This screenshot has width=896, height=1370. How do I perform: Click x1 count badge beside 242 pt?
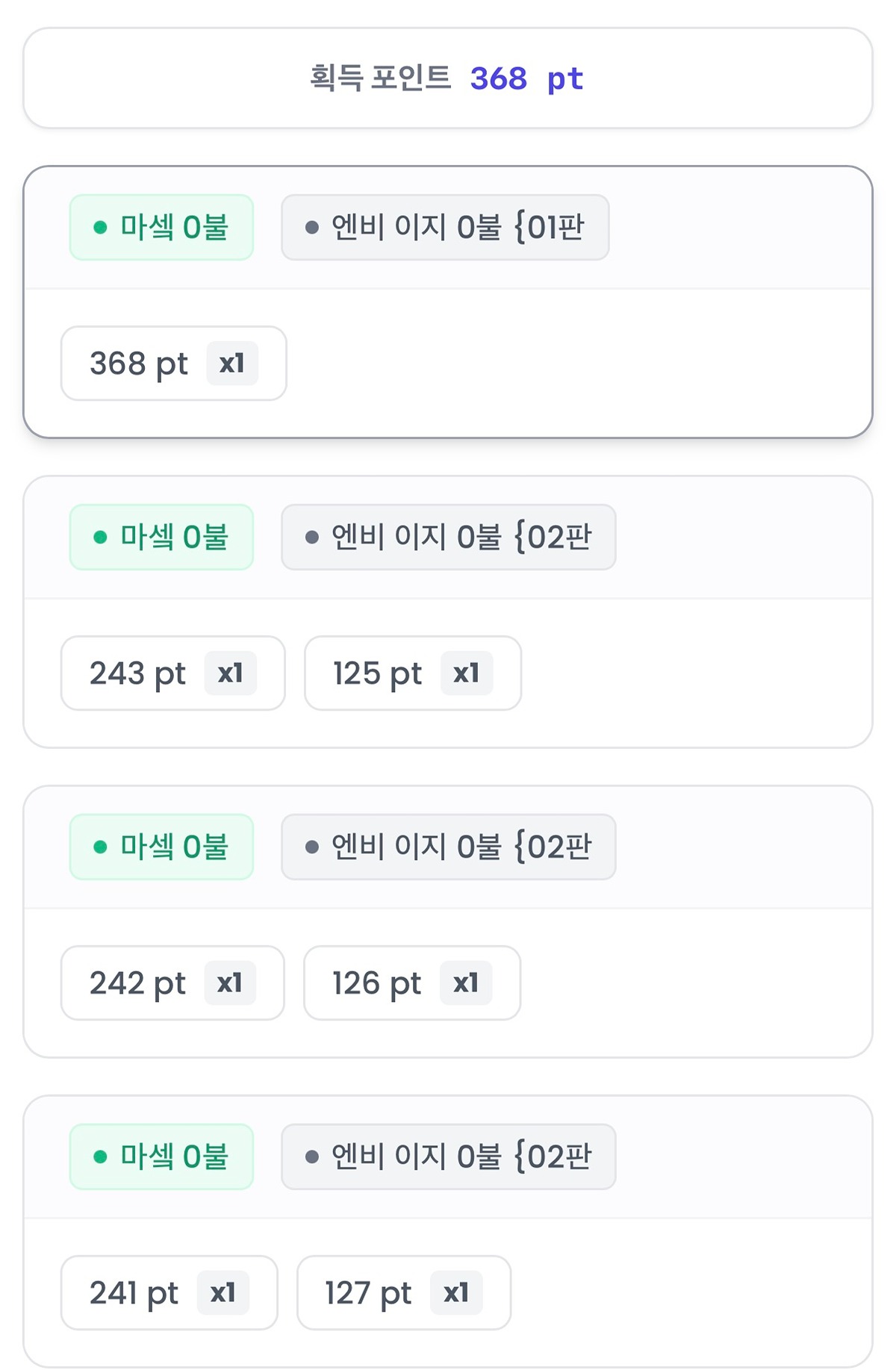230,983
